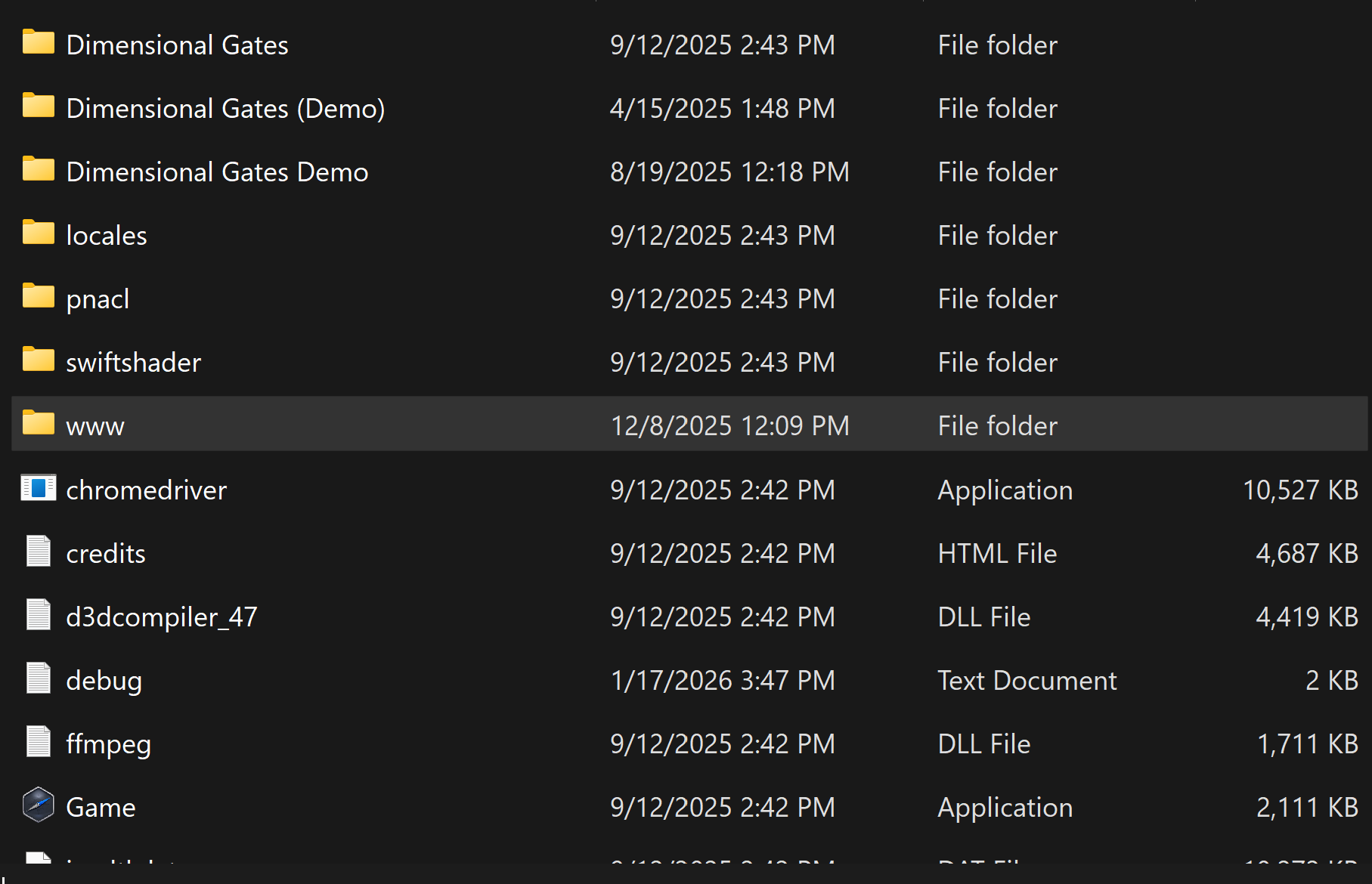This screenshot has width=1372, height=884.
Task: Select the chromedriver file size 10,527 KB
Action: pyautogui.click(x=1300, y=490)
